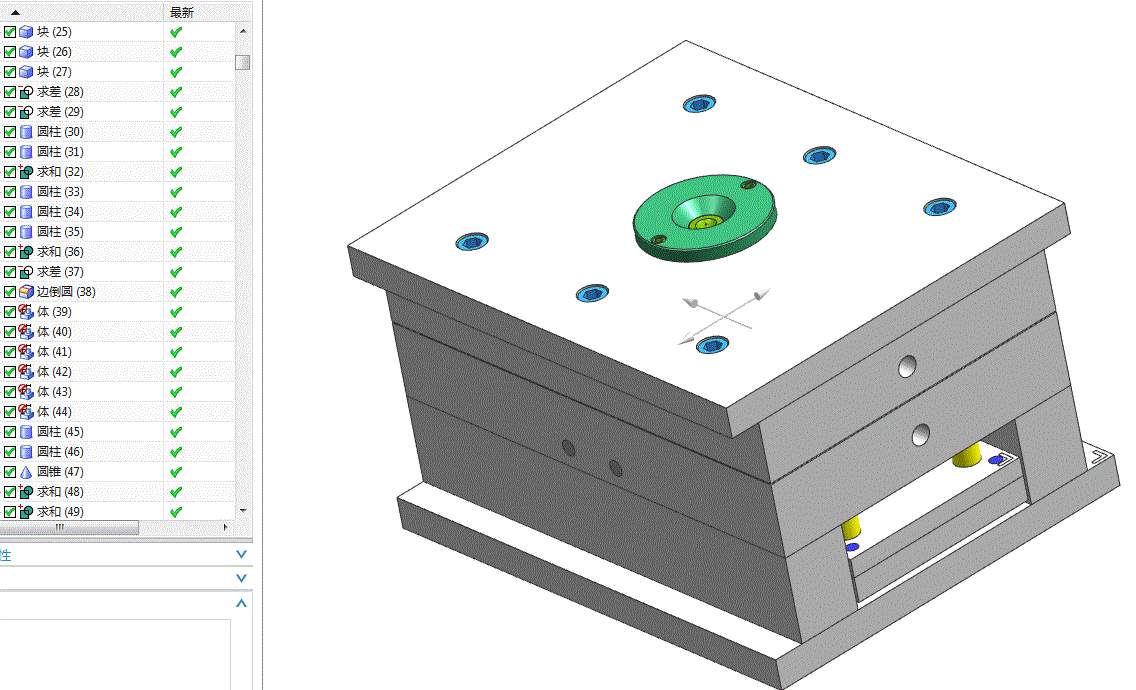Image resolution: width=1136 pixels, height=690 pixels.
Task: Click the edge blend icon of 边倒圆 (38)
Action: pos(26,291)
